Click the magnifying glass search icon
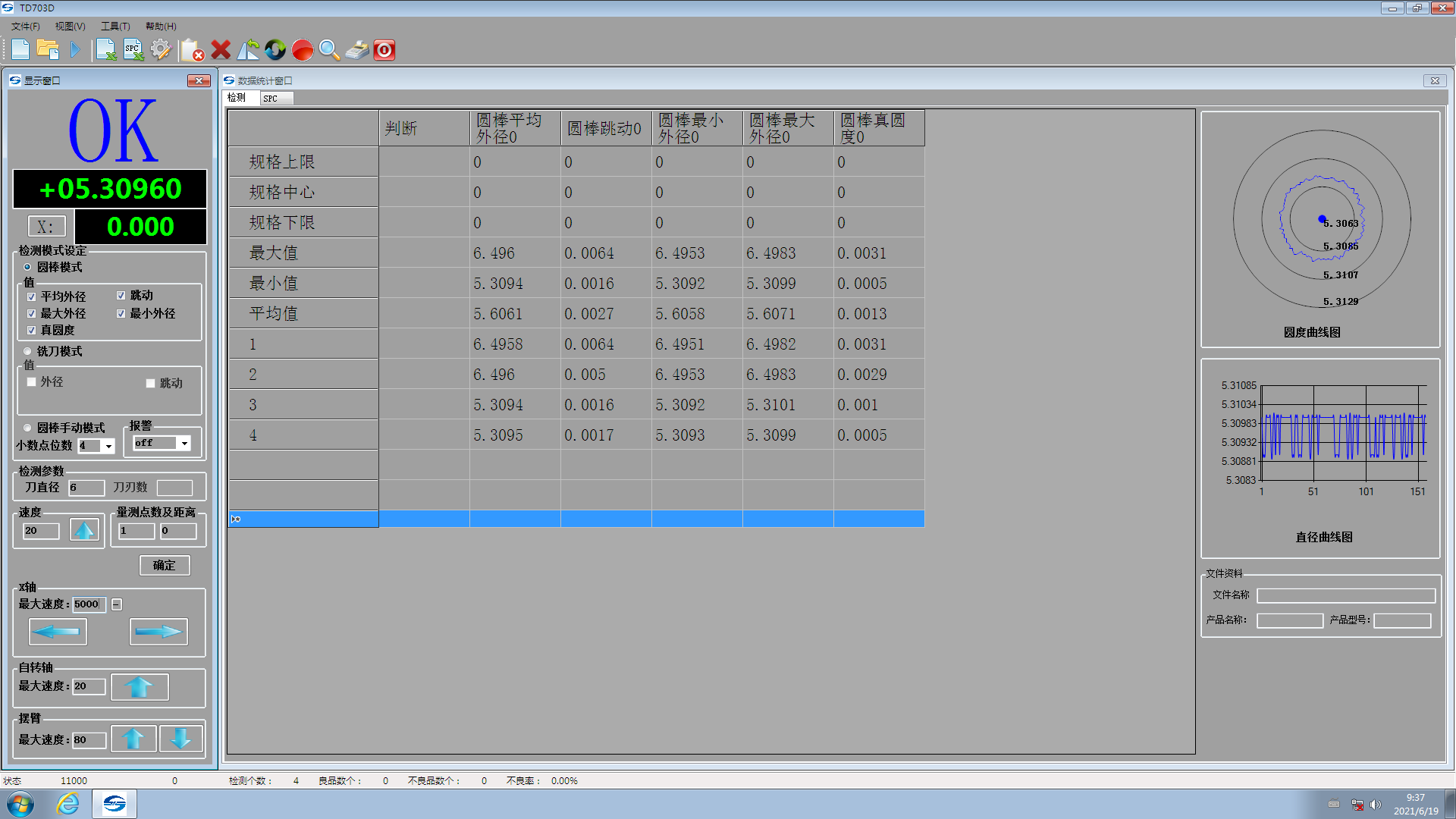1456x819 pixels. tap(329, 50)
